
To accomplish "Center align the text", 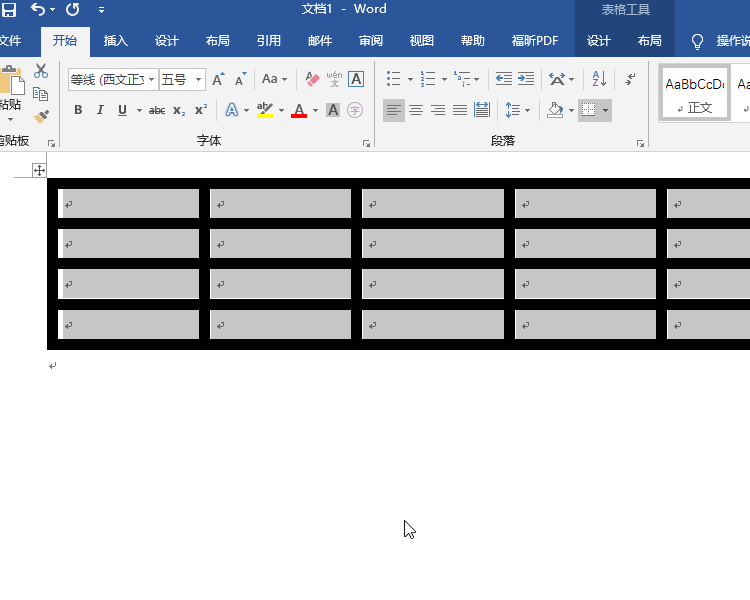I will tap(416, 111).
